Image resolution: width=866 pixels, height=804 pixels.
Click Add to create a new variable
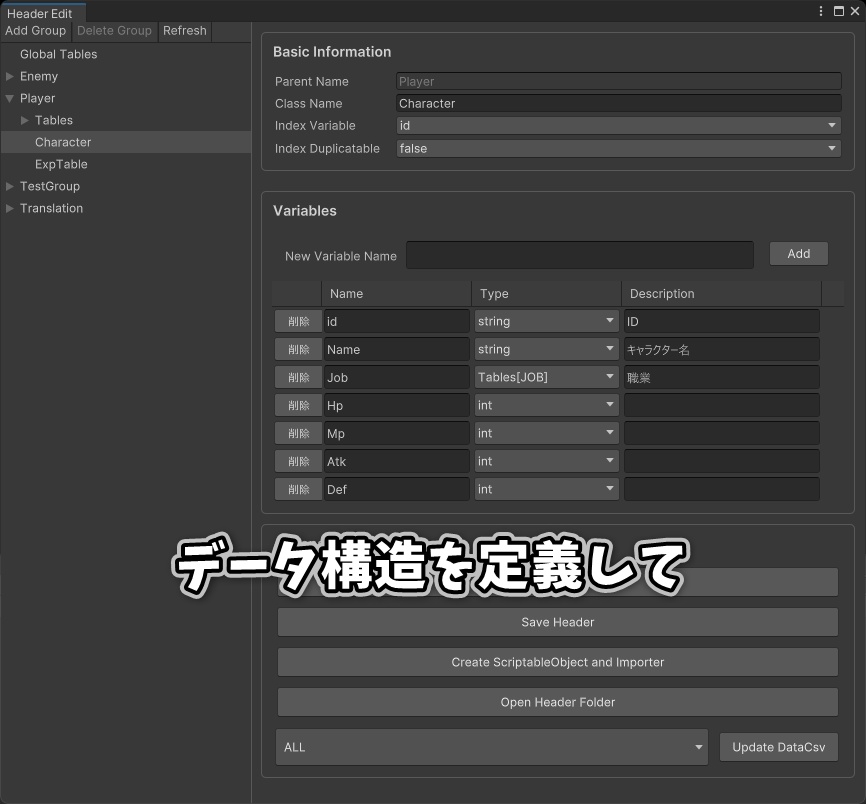click(x=798, y=254)
